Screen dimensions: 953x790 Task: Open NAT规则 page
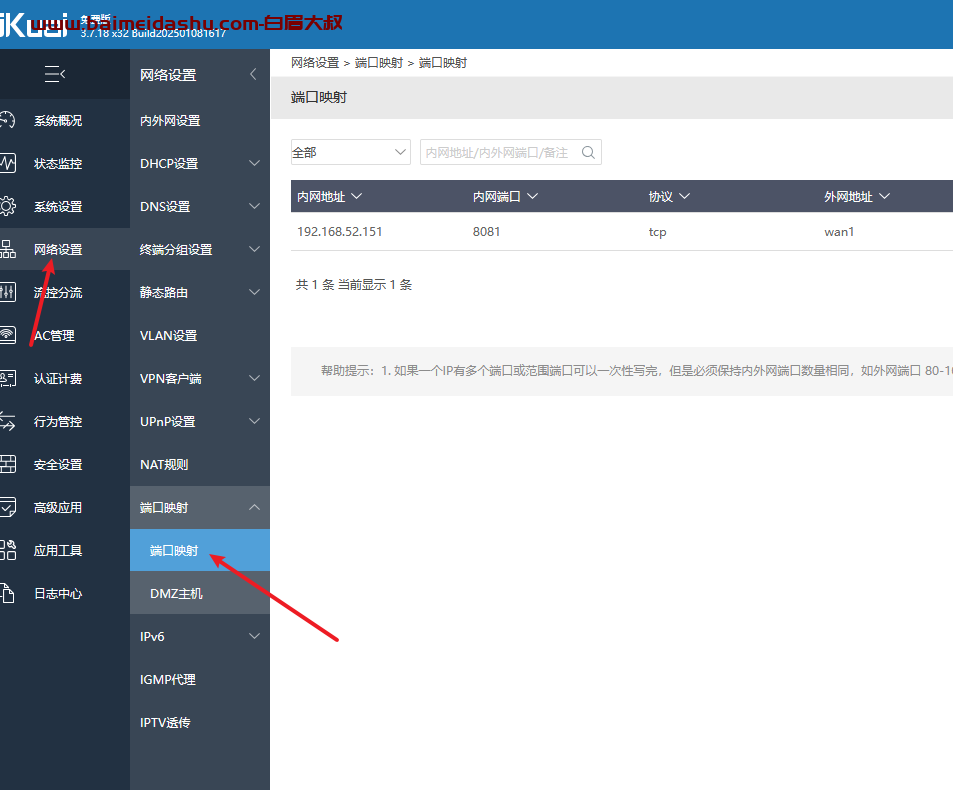(164, 465)
